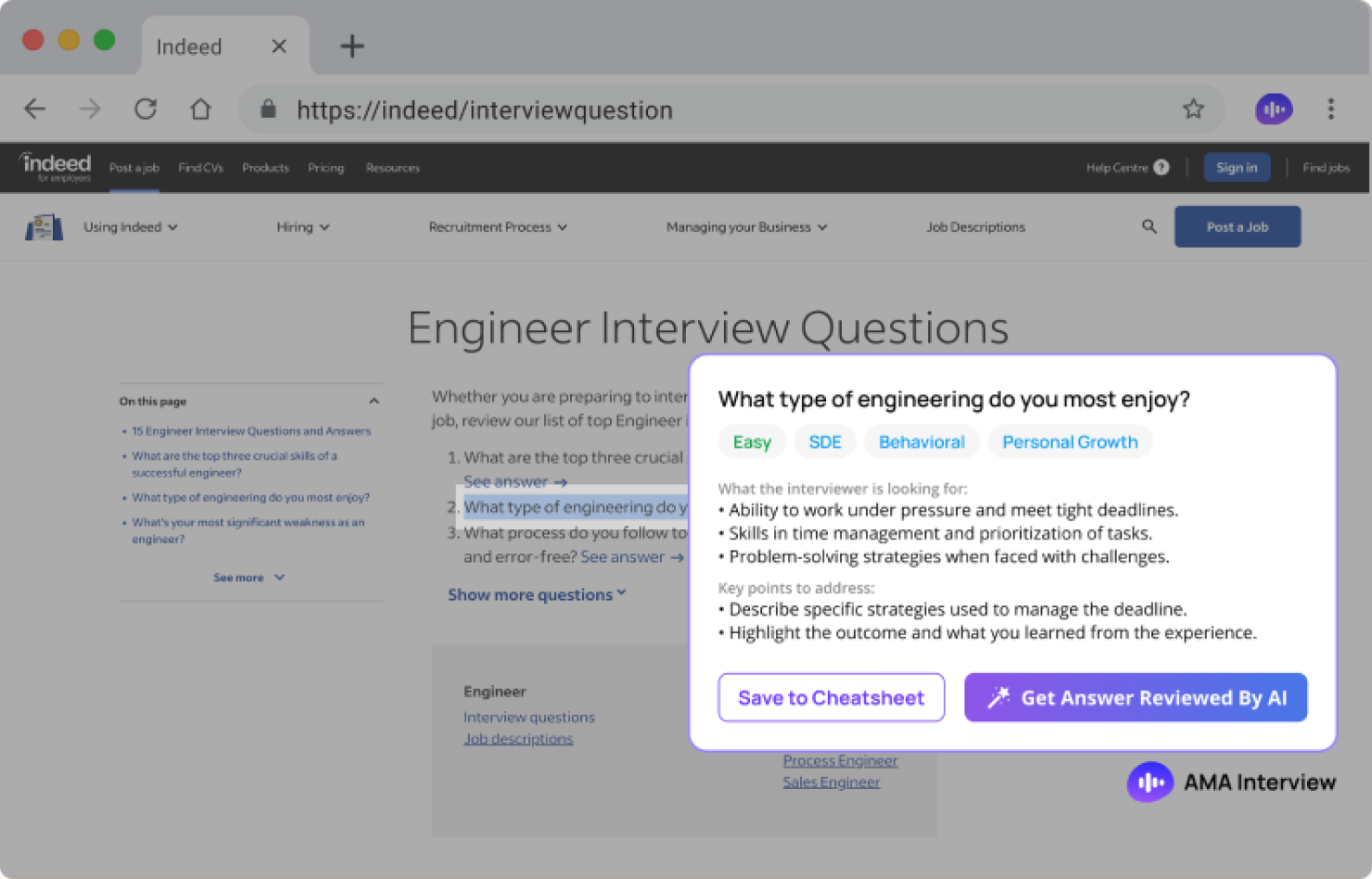Click the Help Centre link

coord(1117,168)
